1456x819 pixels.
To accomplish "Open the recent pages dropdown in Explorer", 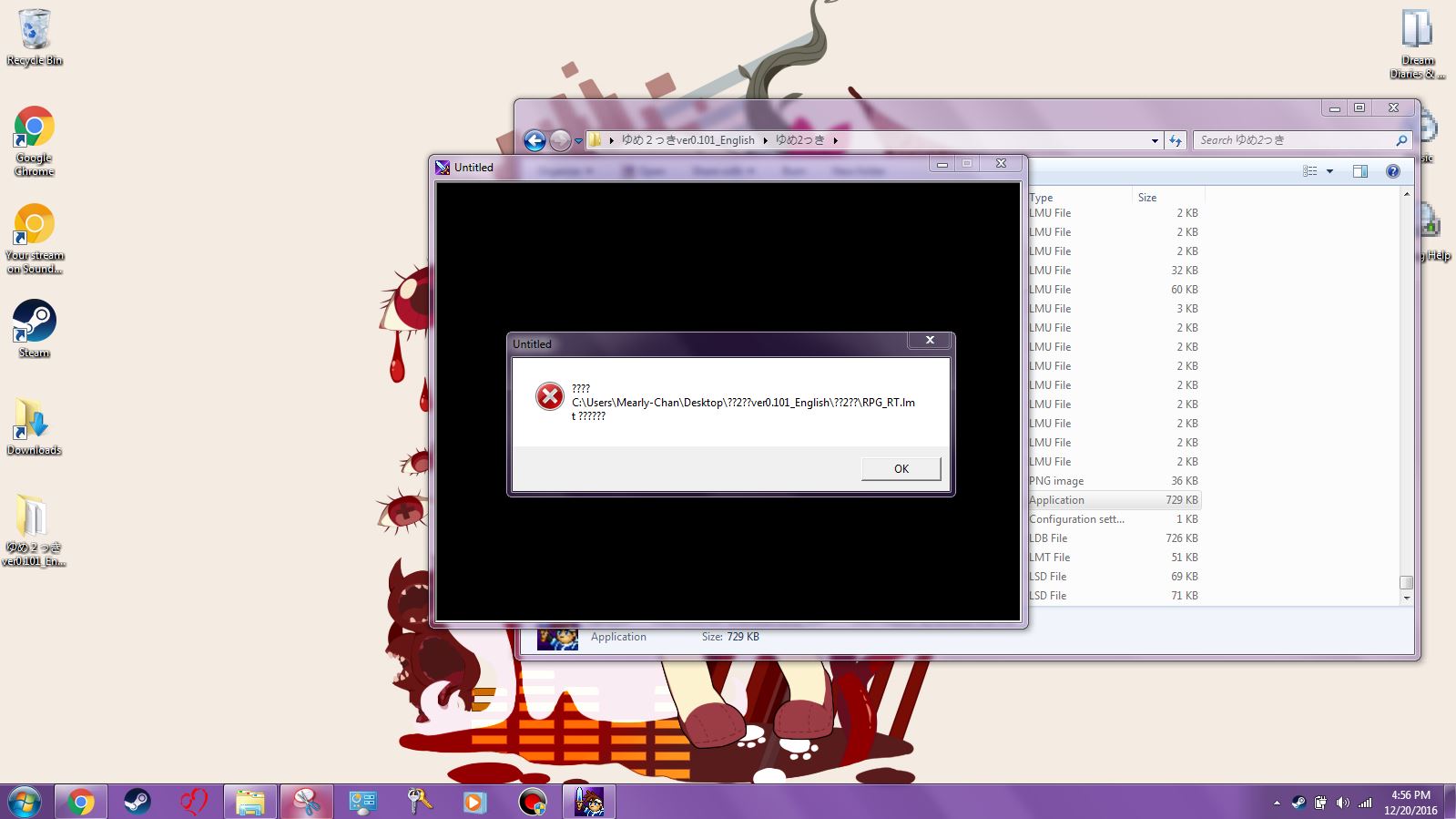I will click(578, 140).
